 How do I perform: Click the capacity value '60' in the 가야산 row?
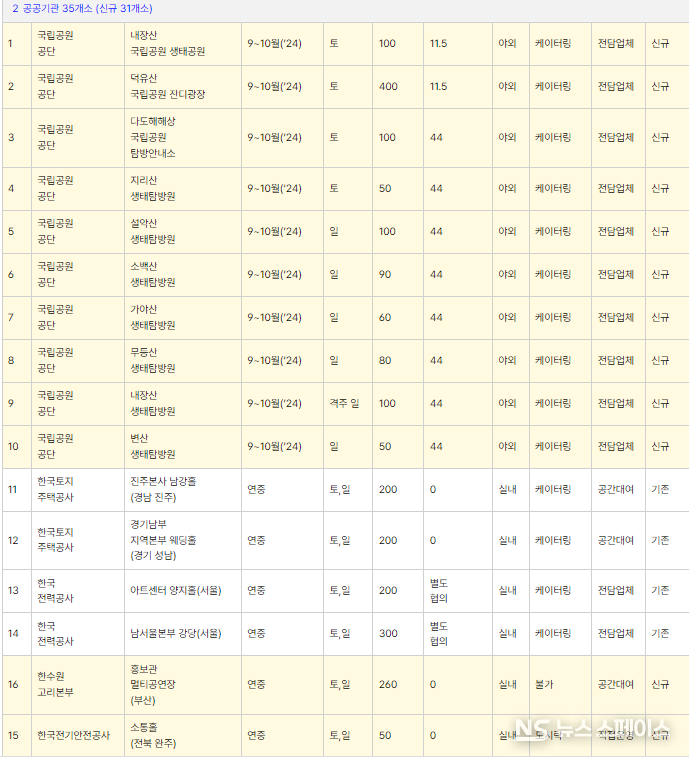[x=385, y=318]
